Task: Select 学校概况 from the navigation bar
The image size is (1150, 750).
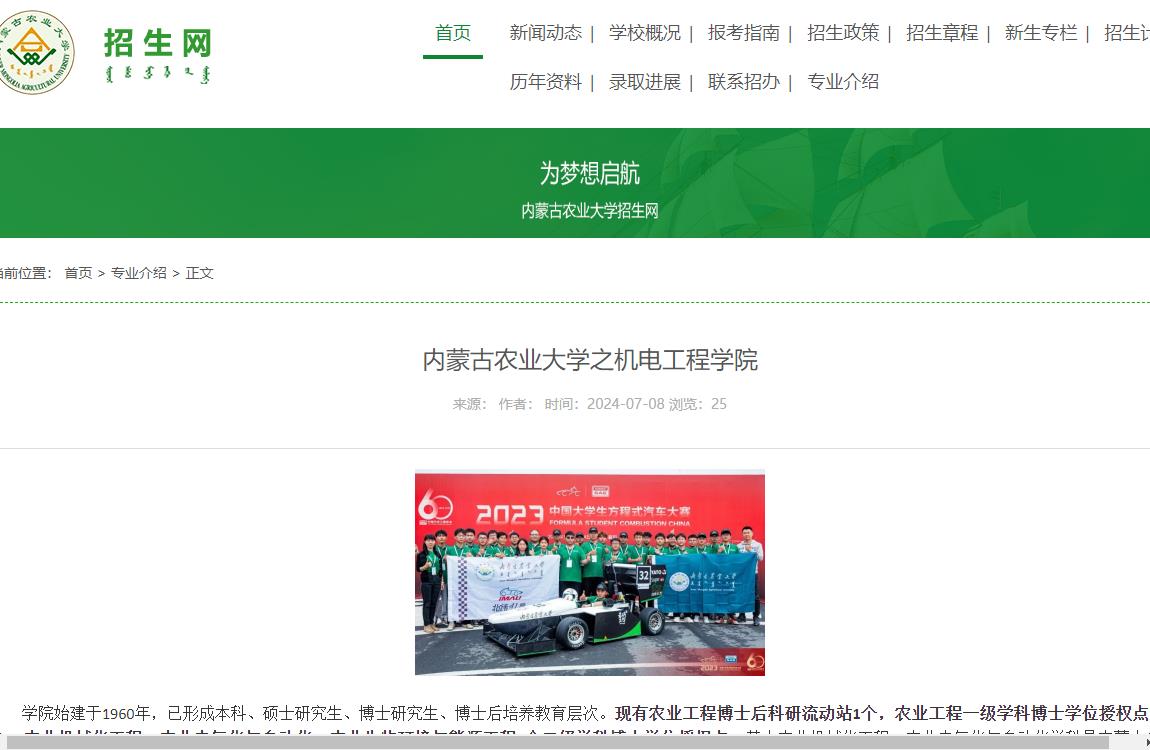Action: point(645,33)
